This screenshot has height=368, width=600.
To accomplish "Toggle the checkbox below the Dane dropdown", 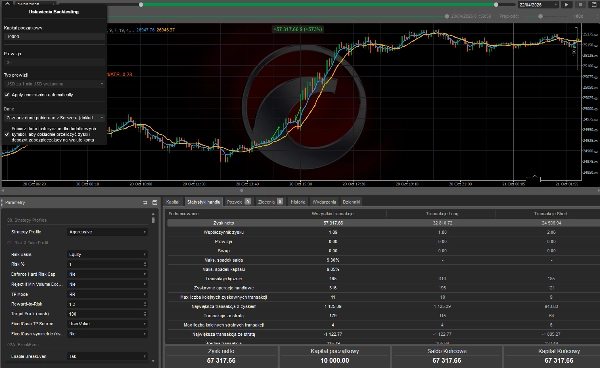I will (7, 135).
